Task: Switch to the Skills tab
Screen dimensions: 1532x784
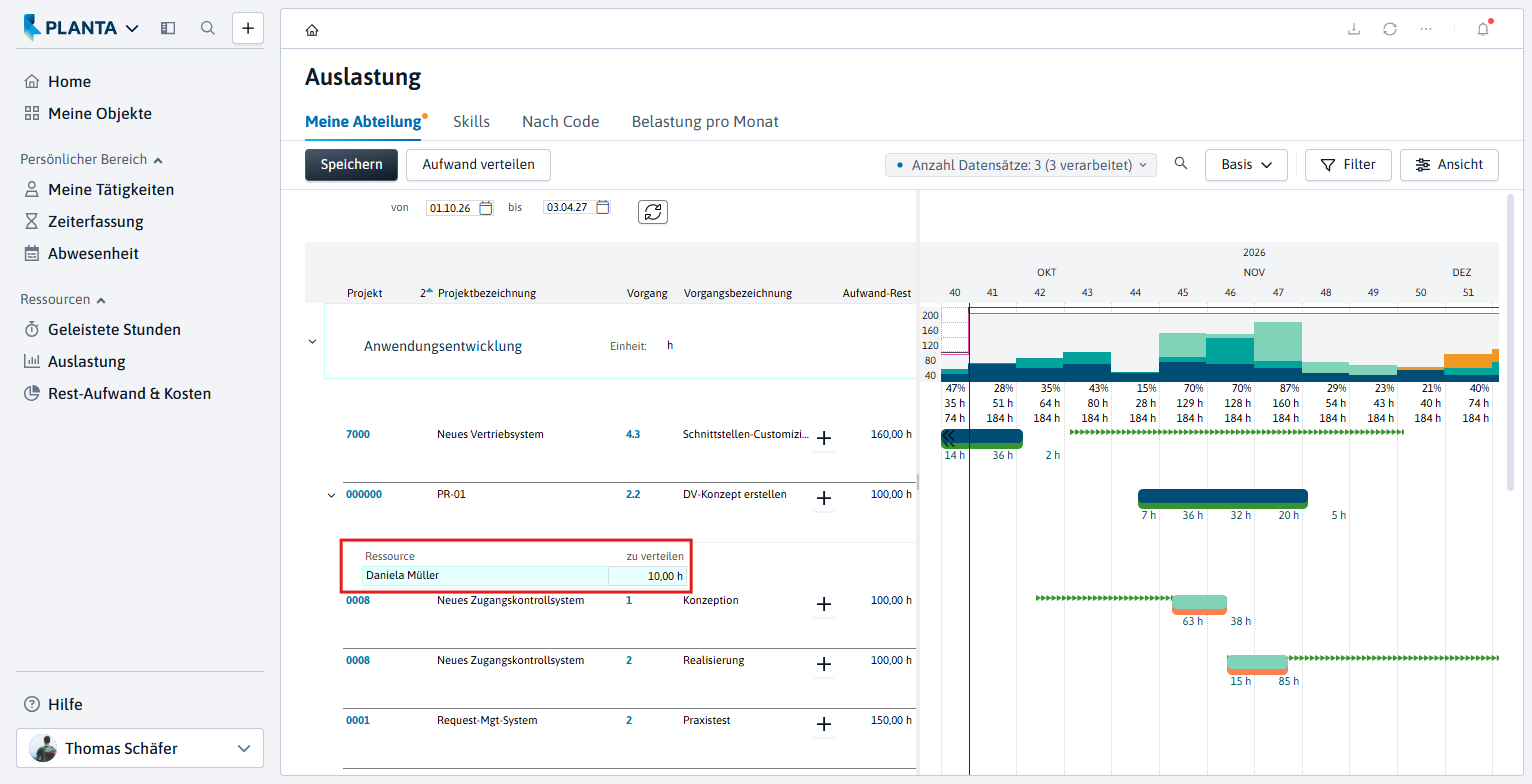Action: click(471, 122)
